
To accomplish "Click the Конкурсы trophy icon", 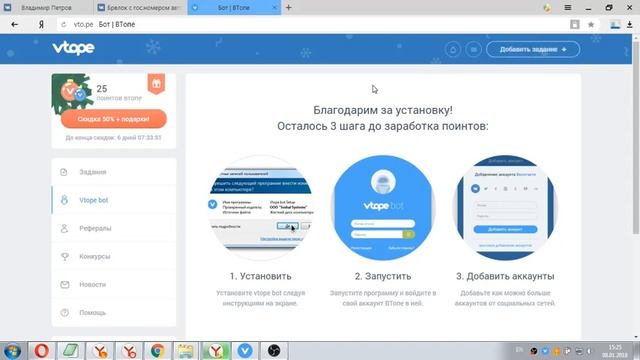I will pos(64,256).
